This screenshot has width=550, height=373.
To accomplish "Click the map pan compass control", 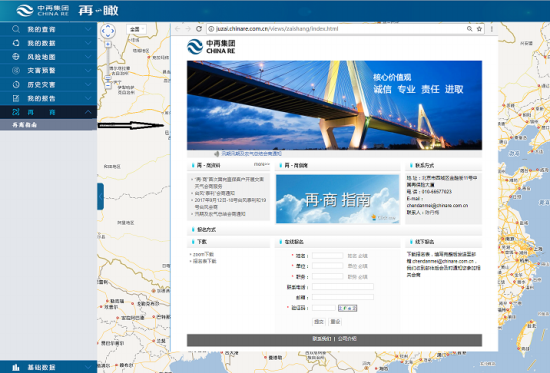I will click(x=108, y=31).
